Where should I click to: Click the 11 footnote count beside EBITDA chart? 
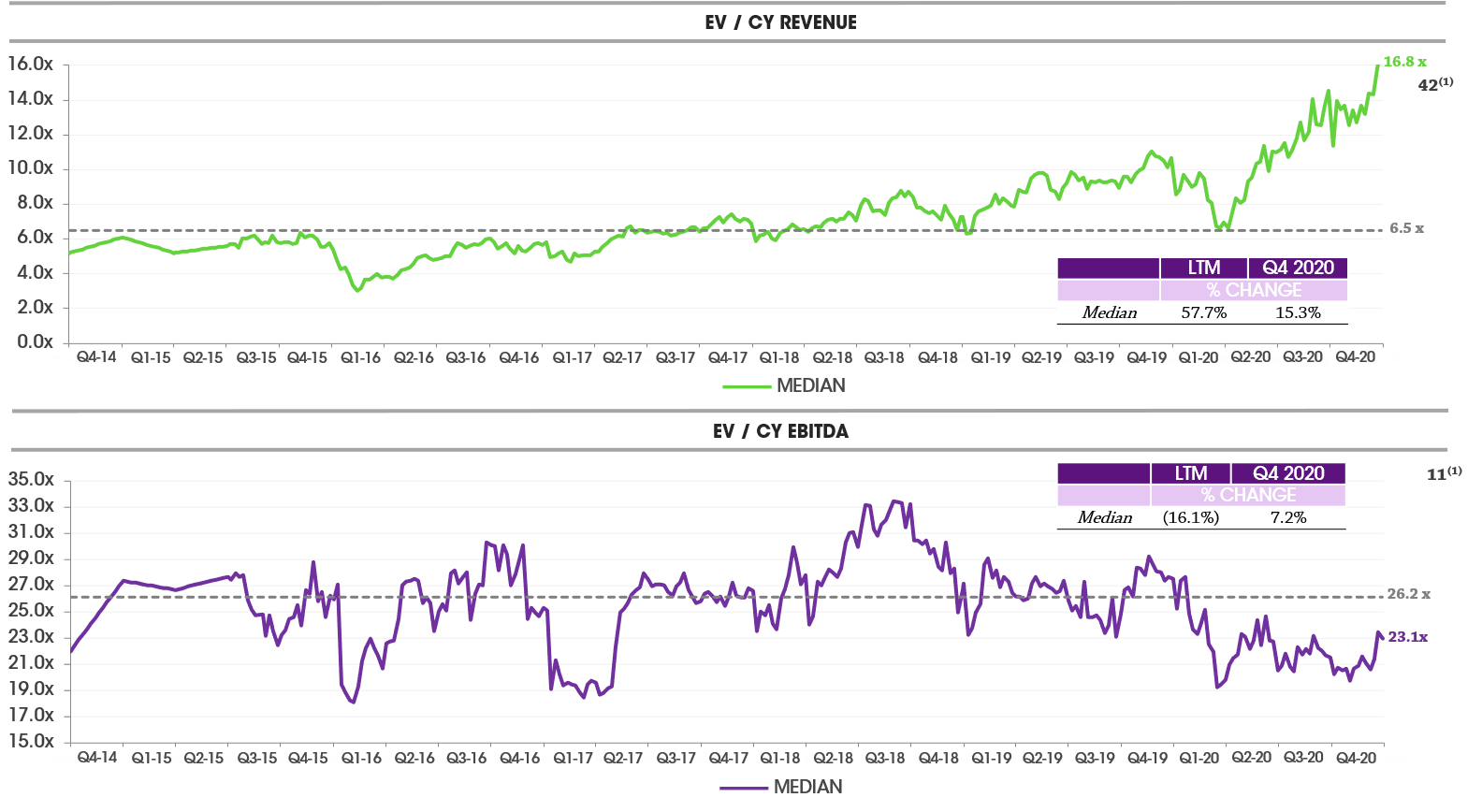(1444, 474)
